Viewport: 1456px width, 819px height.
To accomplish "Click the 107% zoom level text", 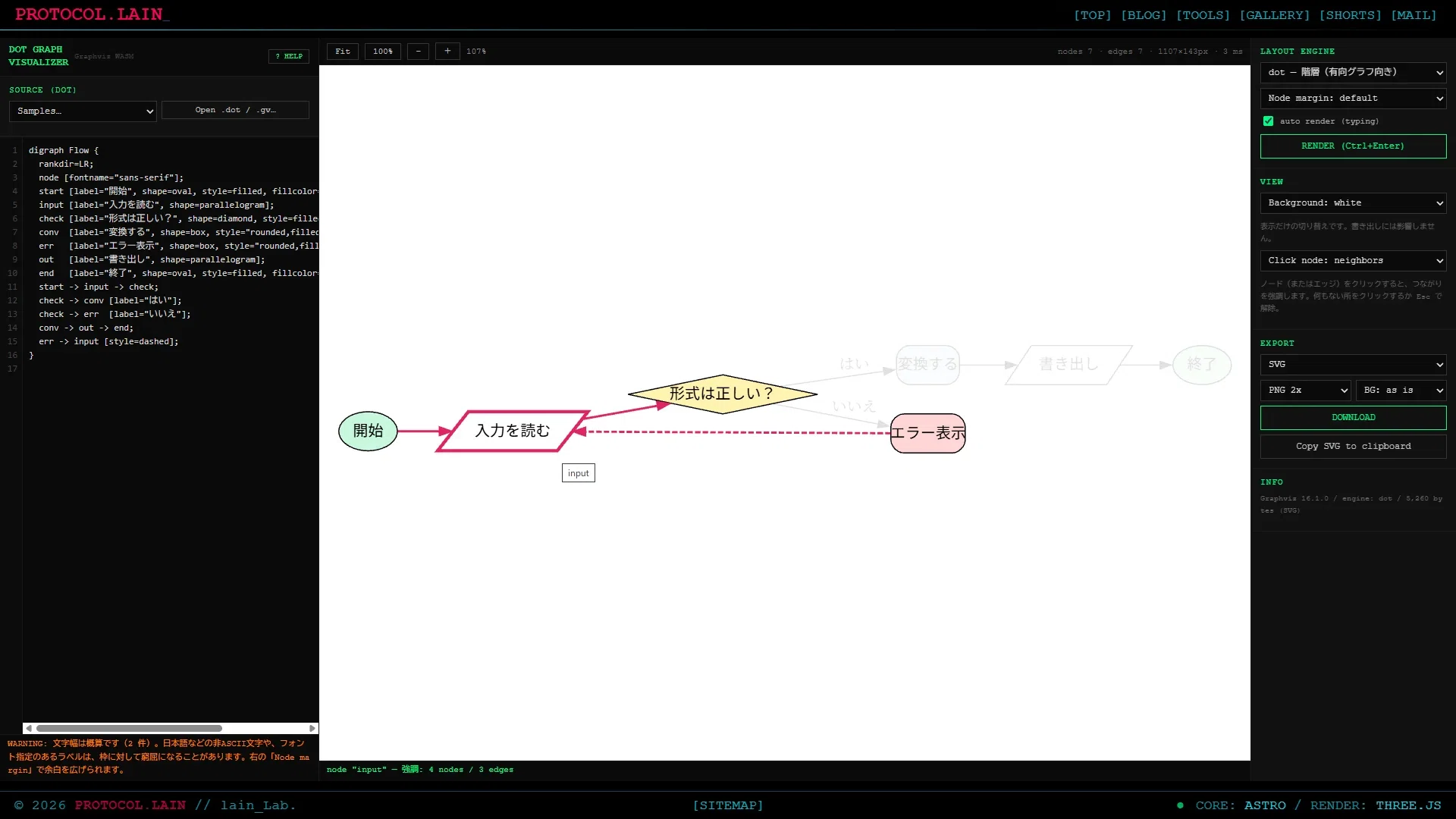I will (476, 52).
